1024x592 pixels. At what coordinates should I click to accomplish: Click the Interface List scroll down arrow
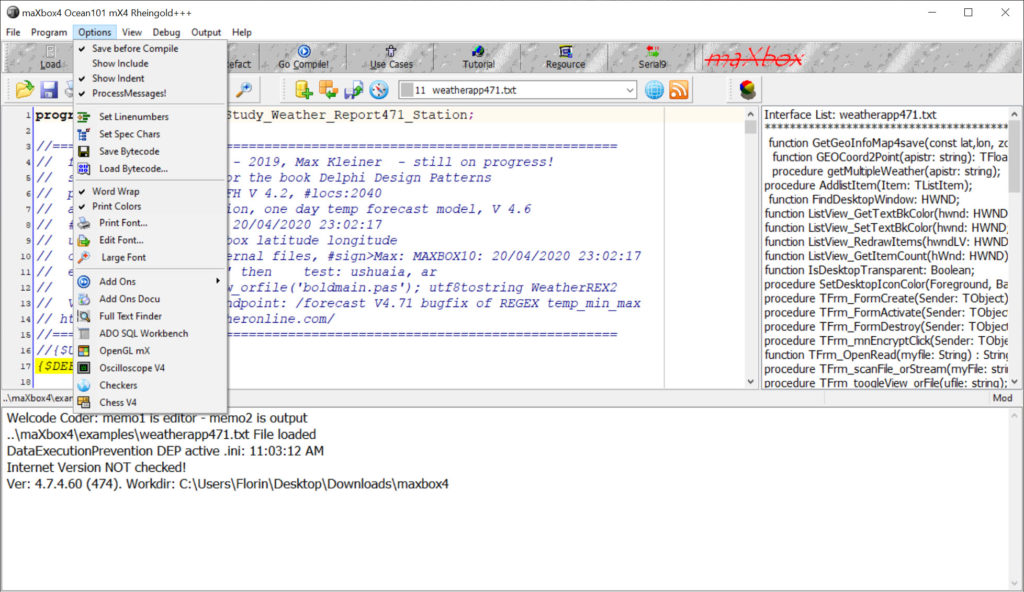click(x=1014, y=382)
